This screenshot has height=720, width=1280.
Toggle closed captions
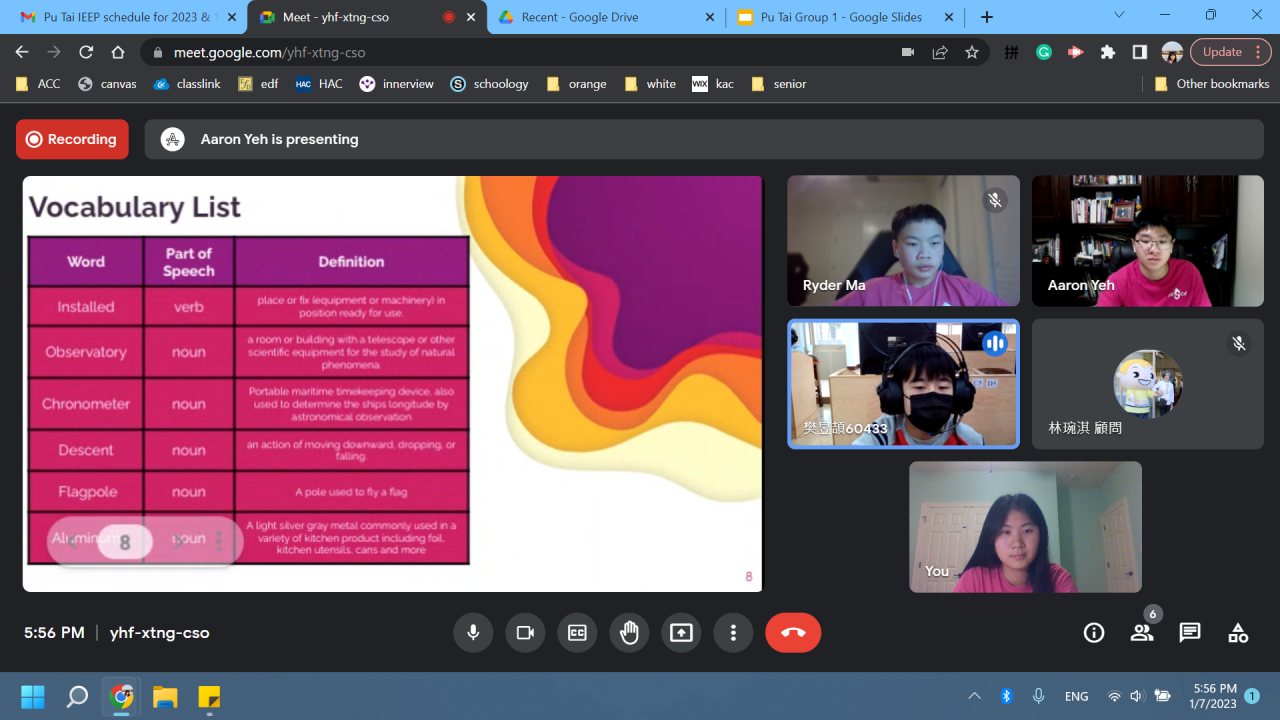pos(577,633)
